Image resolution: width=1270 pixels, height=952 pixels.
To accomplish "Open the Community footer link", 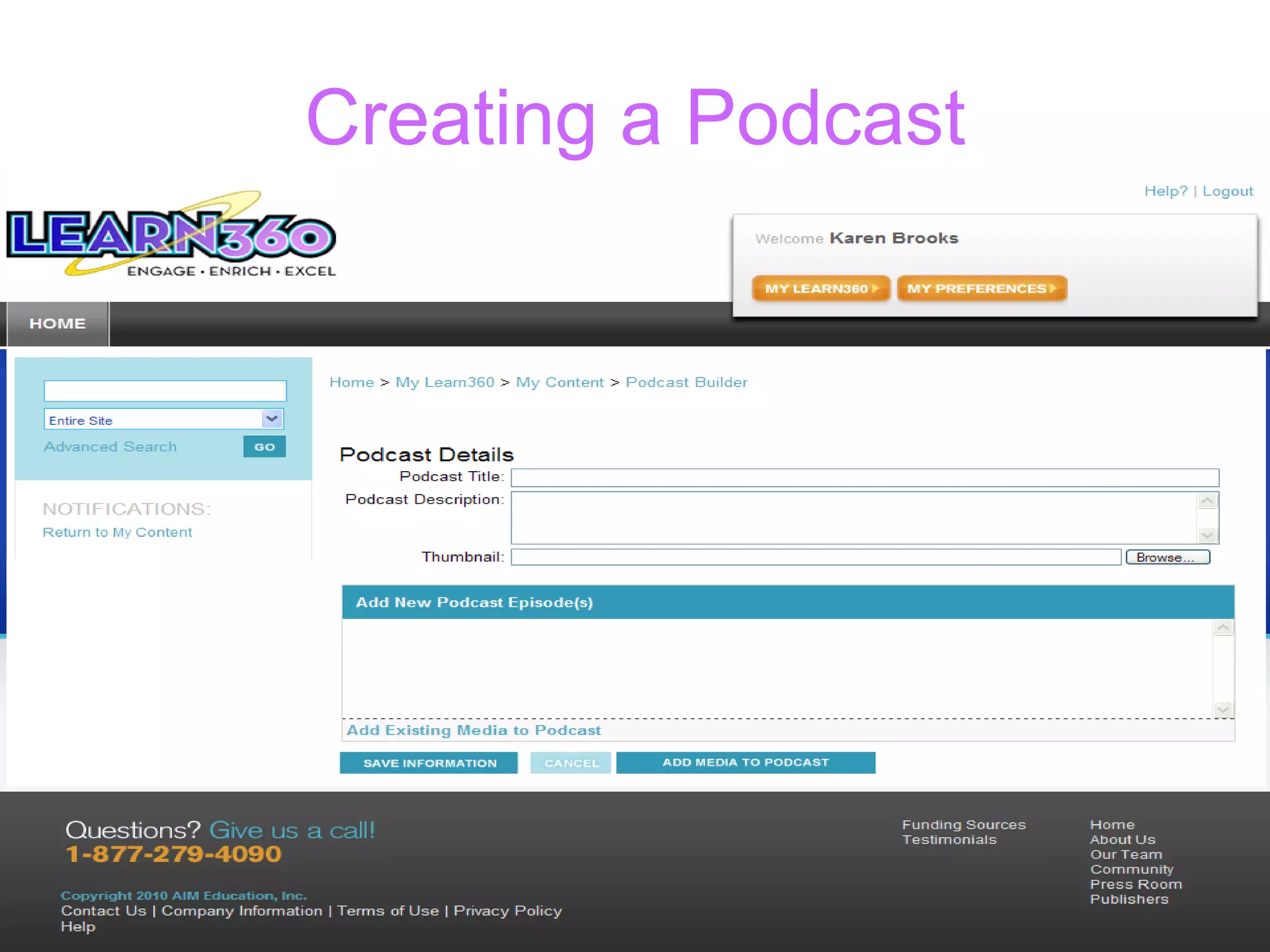I will (1132, 869).
